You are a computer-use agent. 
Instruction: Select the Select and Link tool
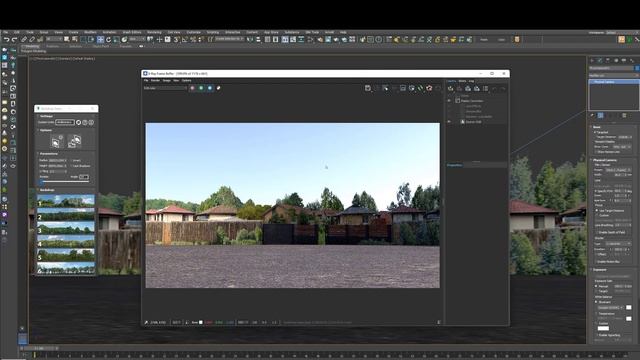pos(24,40)
